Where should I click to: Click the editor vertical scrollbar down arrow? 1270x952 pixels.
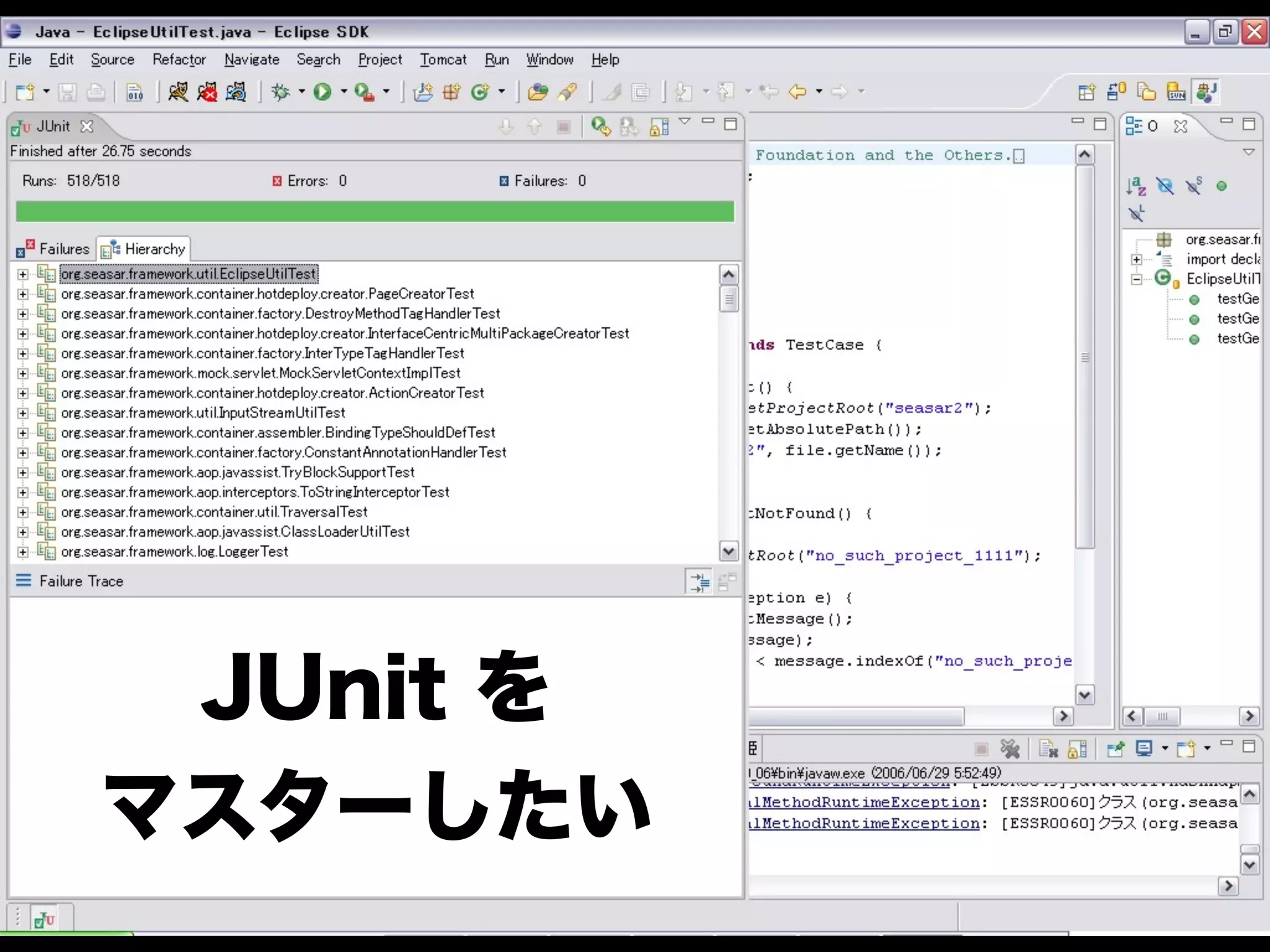tap(1085, 695)
